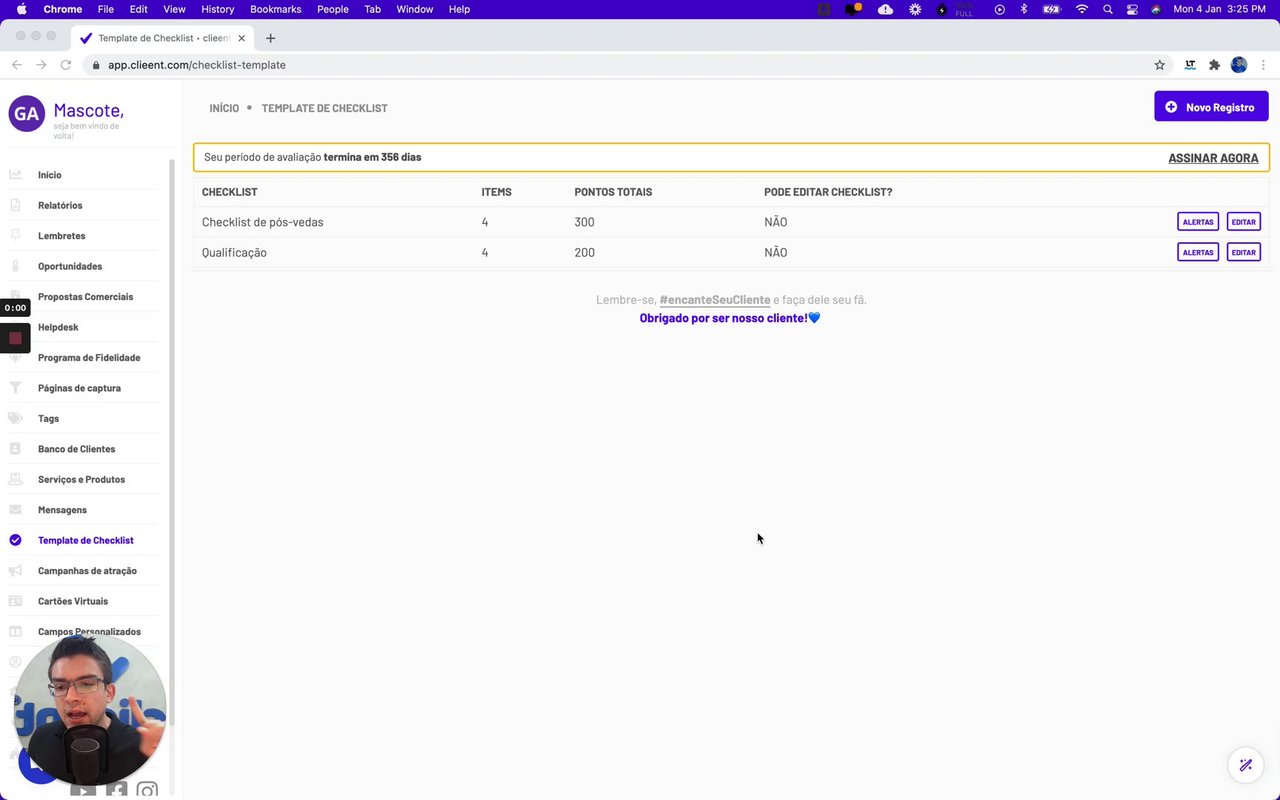This screenshot has height=800, width=1280.
Task: Open the Chrome profile avatar
Action: pos(1239,65)
